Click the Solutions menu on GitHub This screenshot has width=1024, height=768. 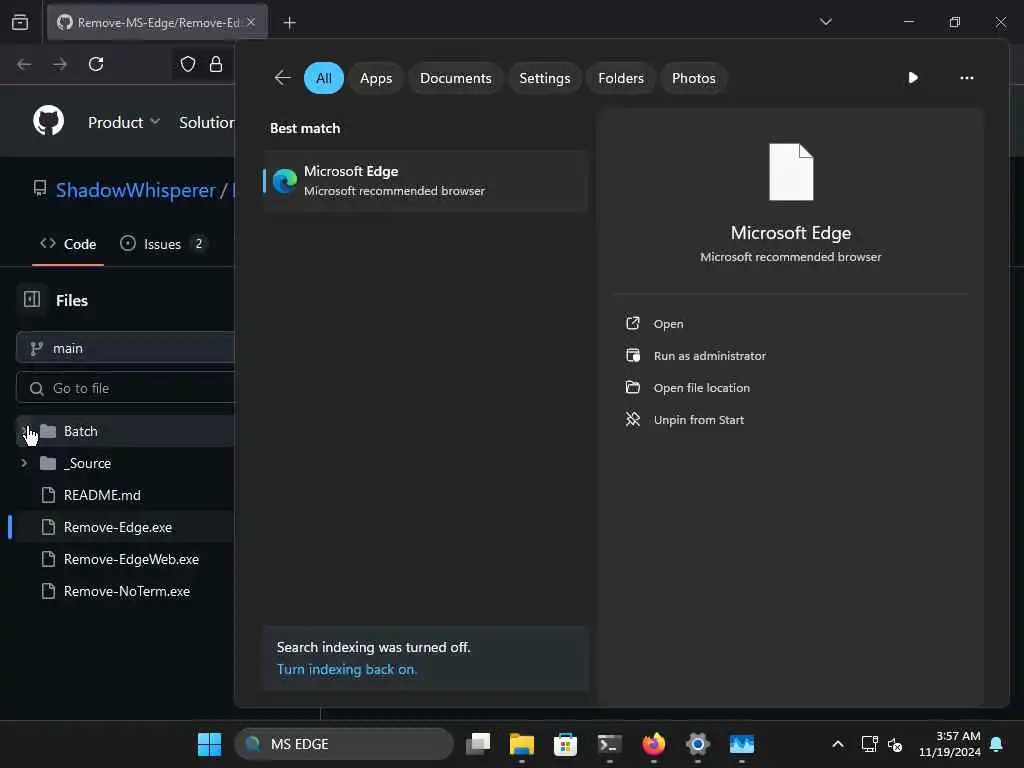coord(206,122)
